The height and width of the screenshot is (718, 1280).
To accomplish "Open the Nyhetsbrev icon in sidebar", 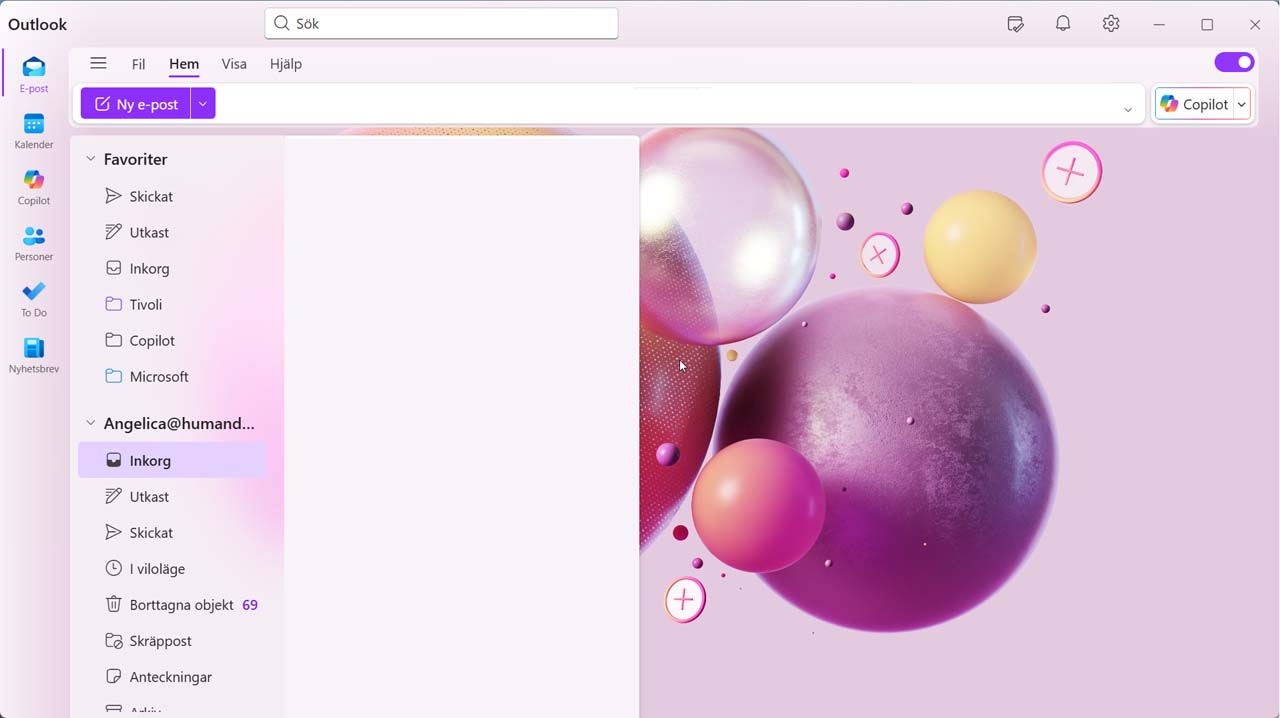I will (x=34, y=354).
